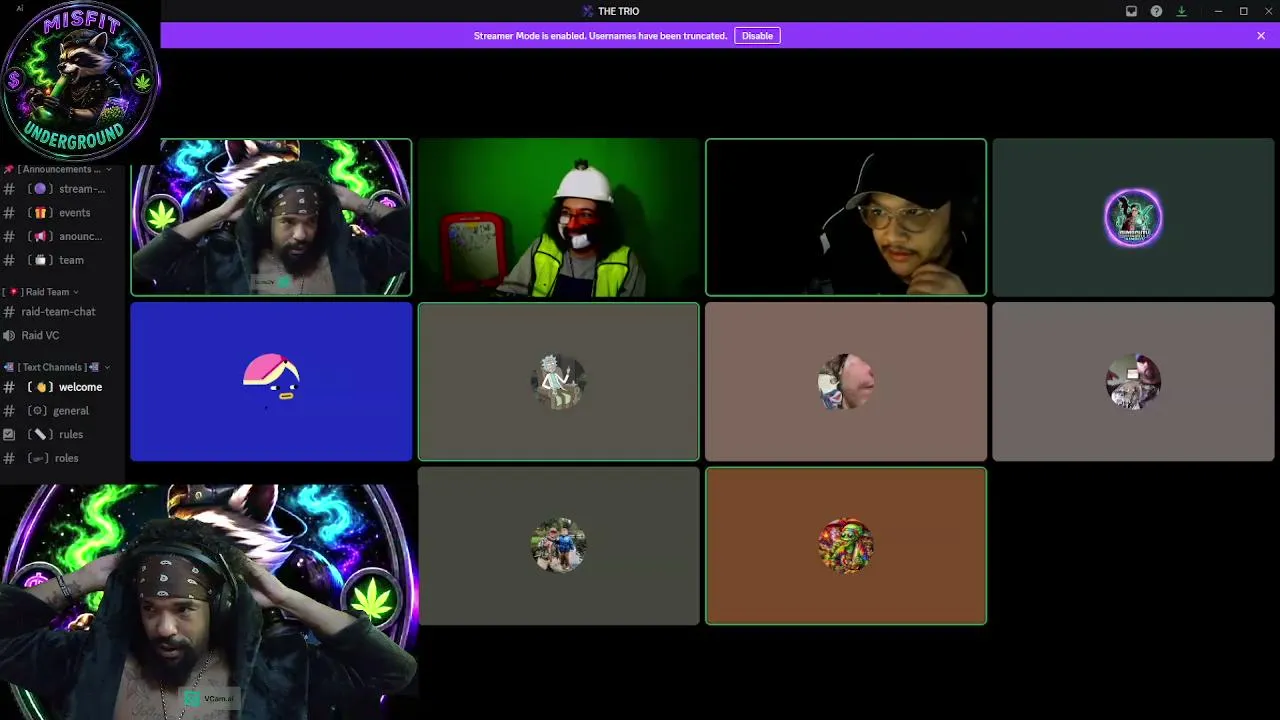This screenshot has height=720, width=1280.
Task: Minimize the Discord window
Action: [1218, 11]
